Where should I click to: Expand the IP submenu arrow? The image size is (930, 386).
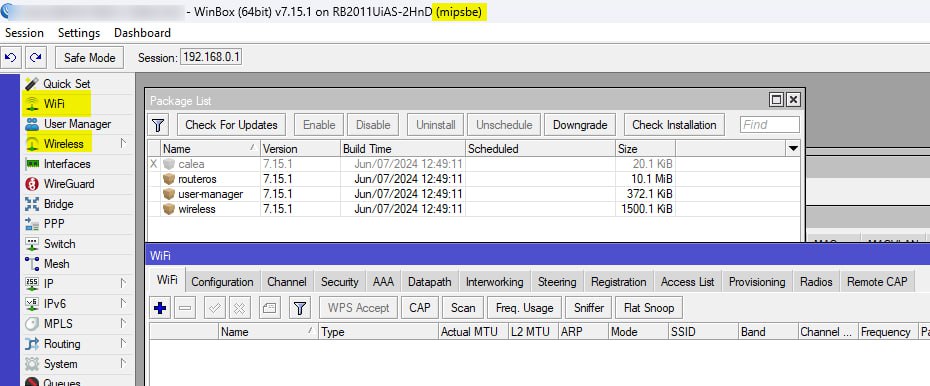(123, 283)
